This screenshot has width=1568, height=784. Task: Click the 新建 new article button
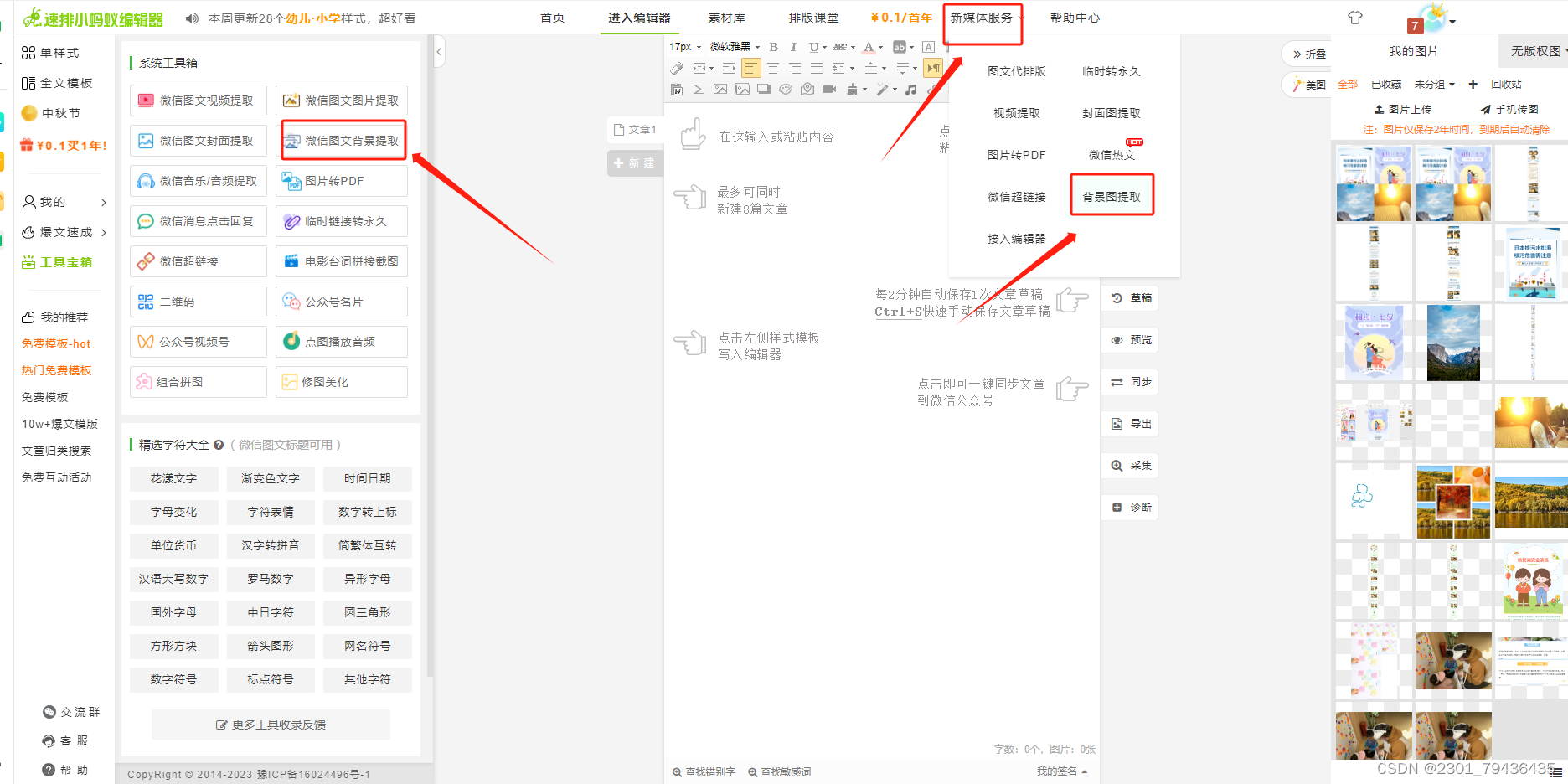click(635, 163)
